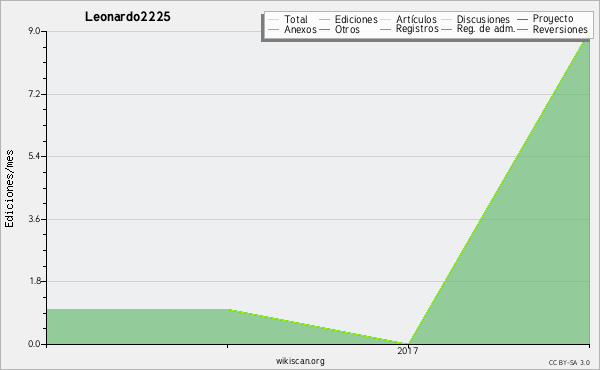Click the magenta Reg. de adm. line swatch
600x370 pixels.
pos(447,29)
